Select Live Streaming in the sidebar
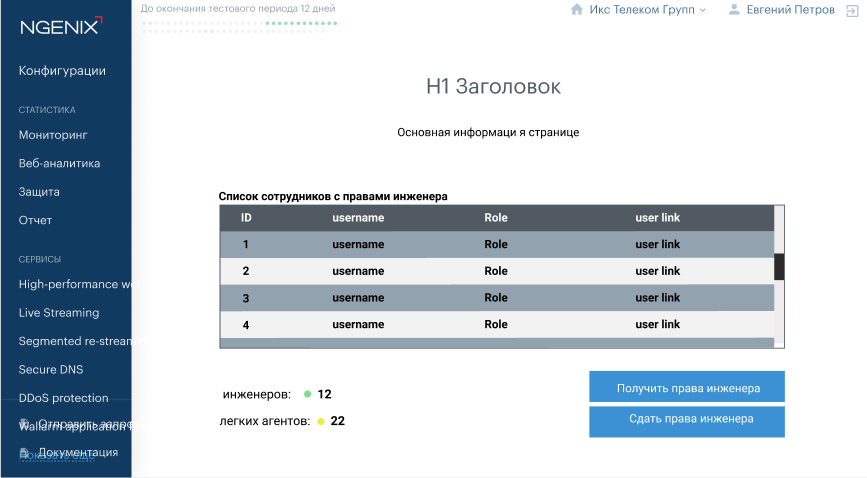Image resolution: width=867 pixels, height=478 pixels. (x=59, y=313)
